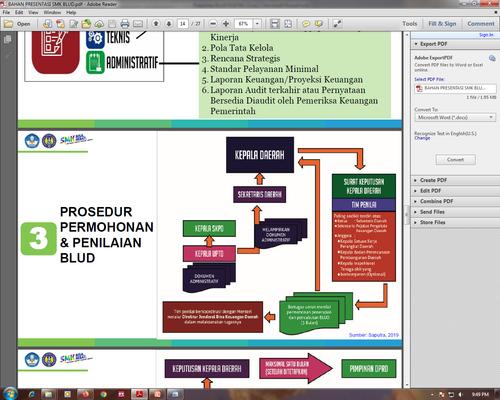This screenshot has height=400, width=500.
Task: Click the selected PDF file field
Action: tap(455, 88)
